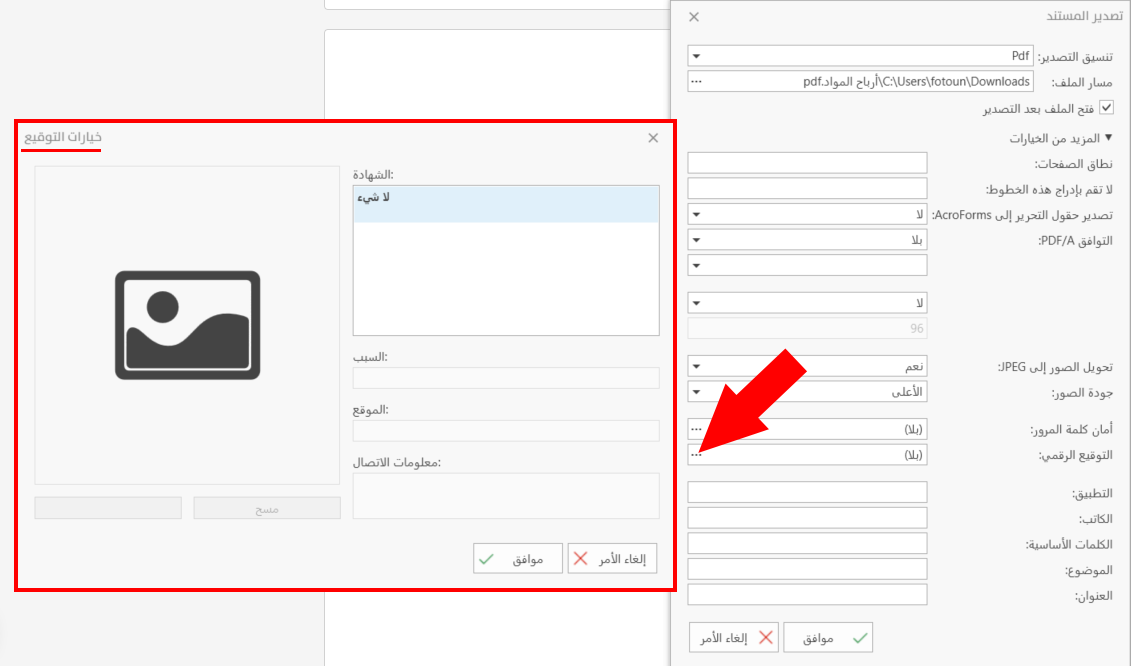The height and width of the screenshot is (666, 1131).
Task: Toggle فتح الملف بعد التصدير checkbox
Action: tap(1106, 108)
